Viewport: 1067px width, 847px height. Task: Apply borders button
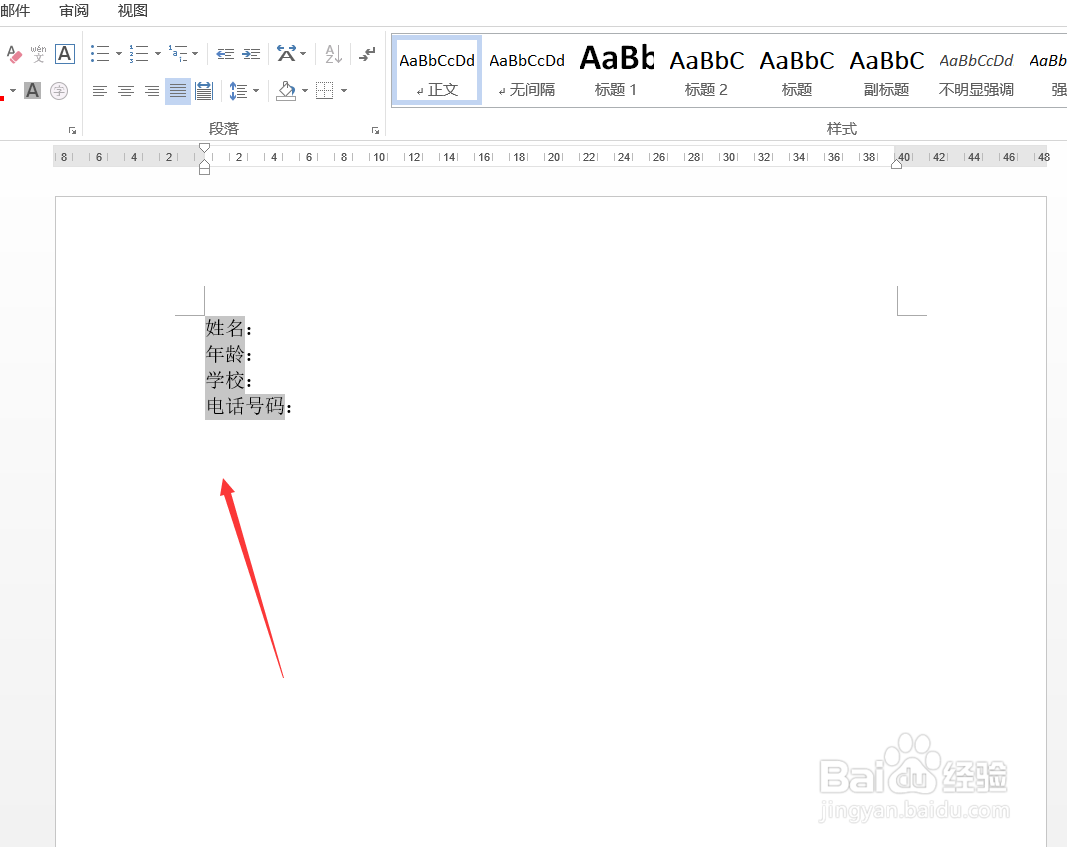[325, 90]
